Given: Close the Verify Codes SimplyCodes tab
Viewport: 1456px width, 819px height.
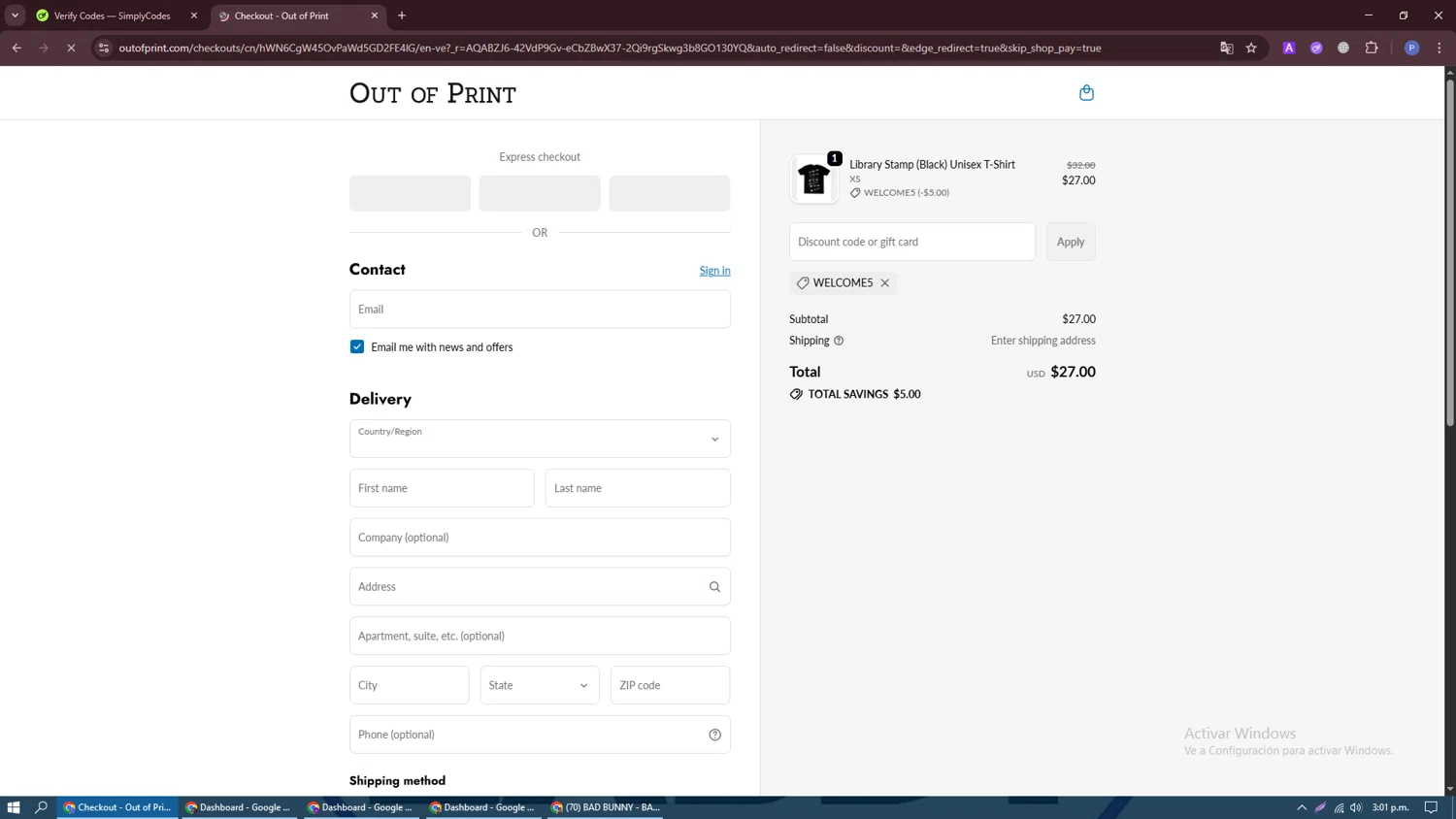Looking at the screenshot, I should [193, 16].
